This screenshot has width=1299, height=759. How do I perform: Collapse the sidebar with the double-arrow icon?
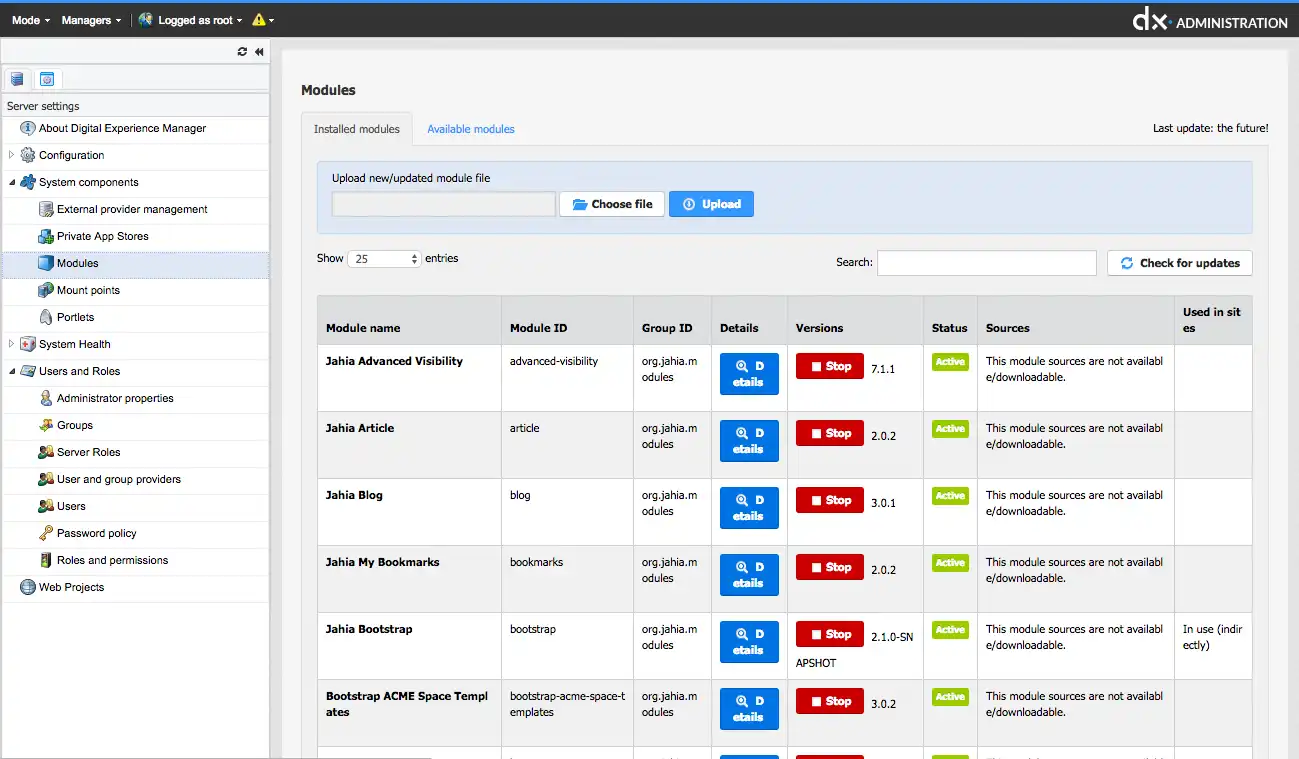tap(259, 52)
